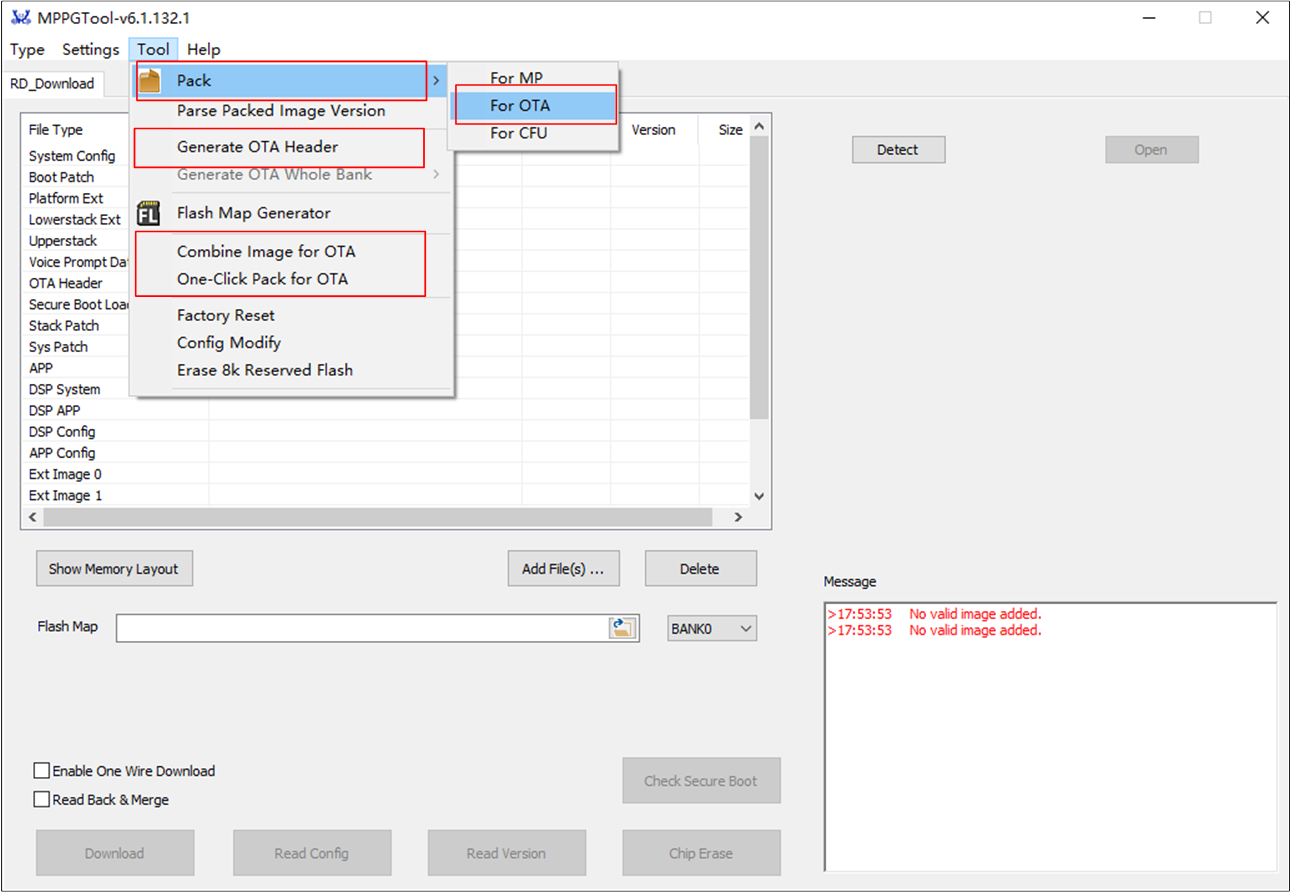Open the BANK0 dropdown

713,628
